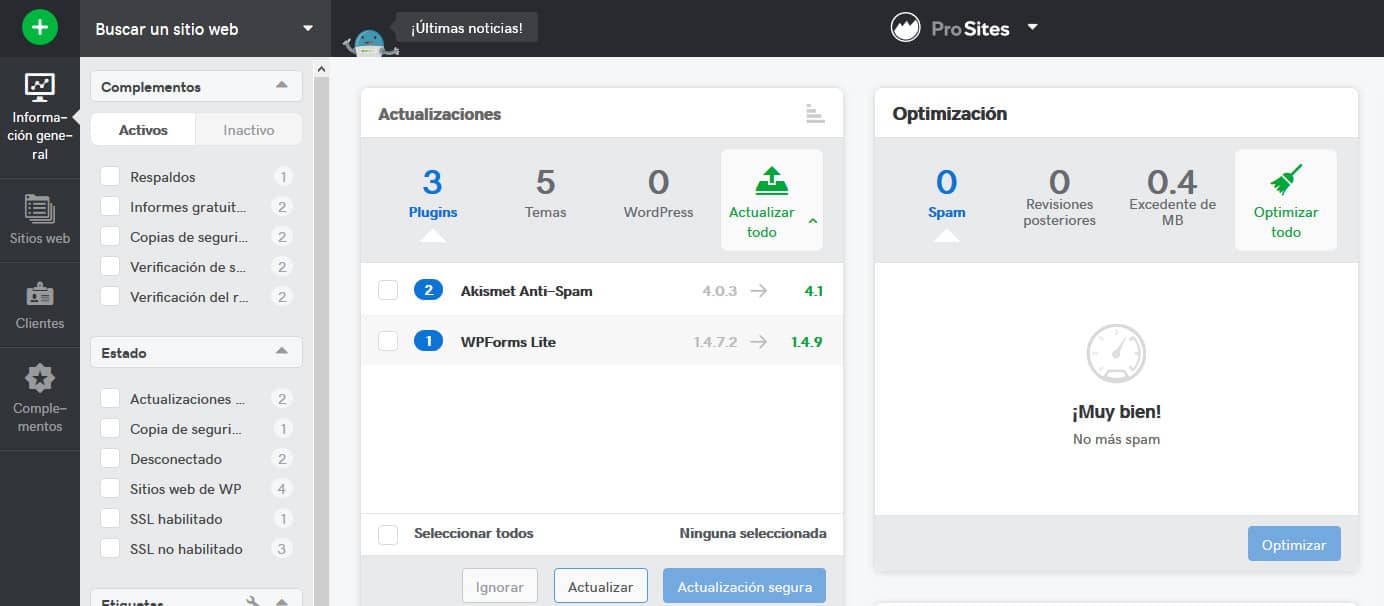1384x606 pixels.
Task: Open the chart icon in Actualizaciones header
Action: (816, 114)
